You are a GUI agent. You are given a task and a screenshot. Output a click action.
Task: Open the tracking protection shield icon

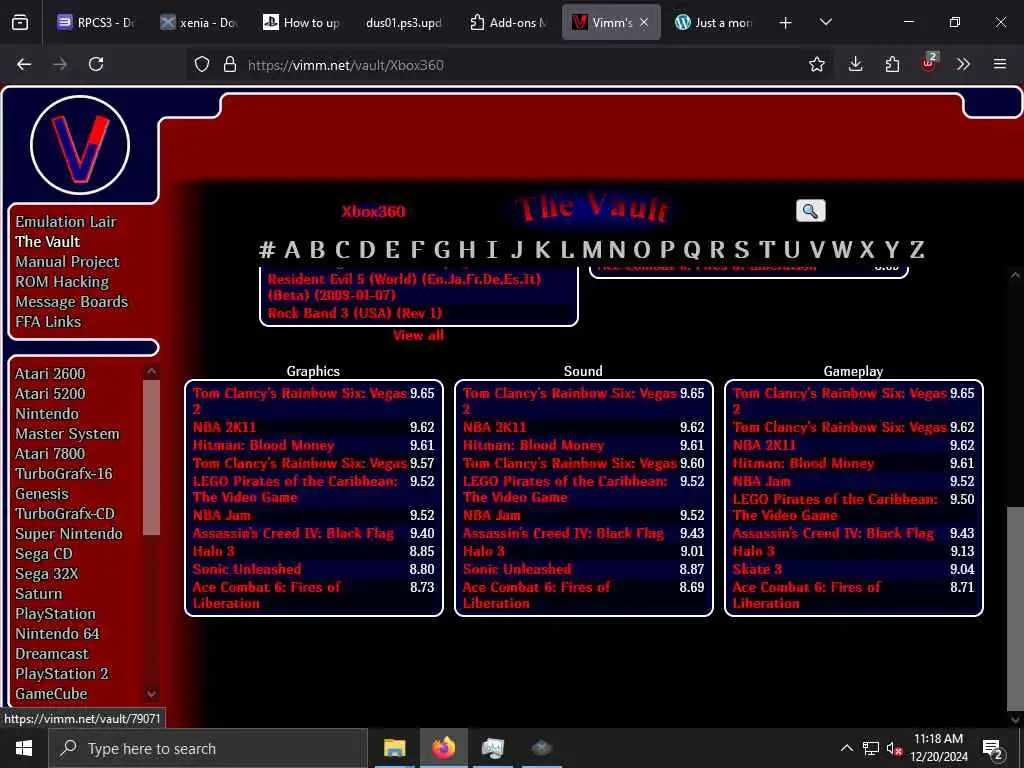tap(202, 64)
